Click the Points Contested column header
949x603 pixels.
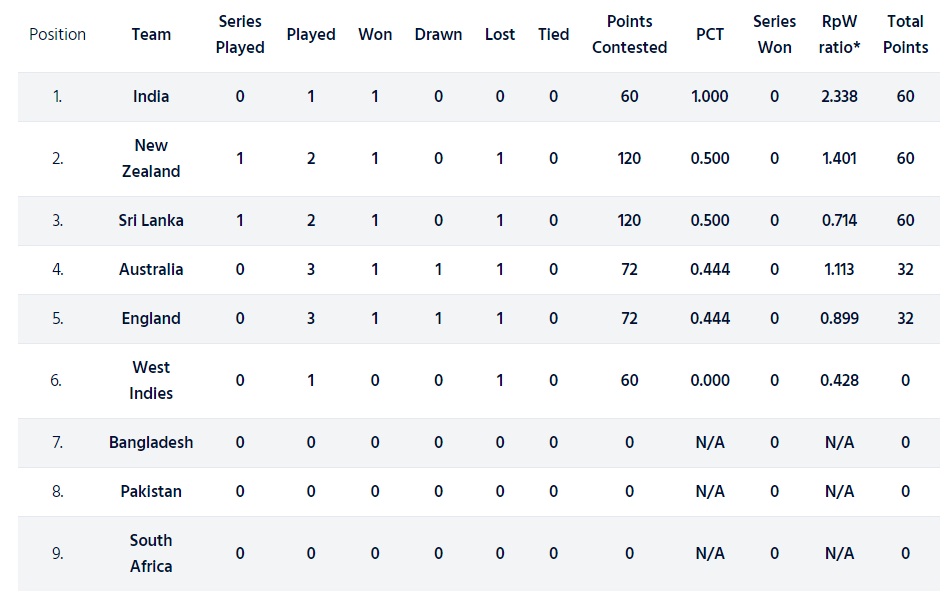629,35
